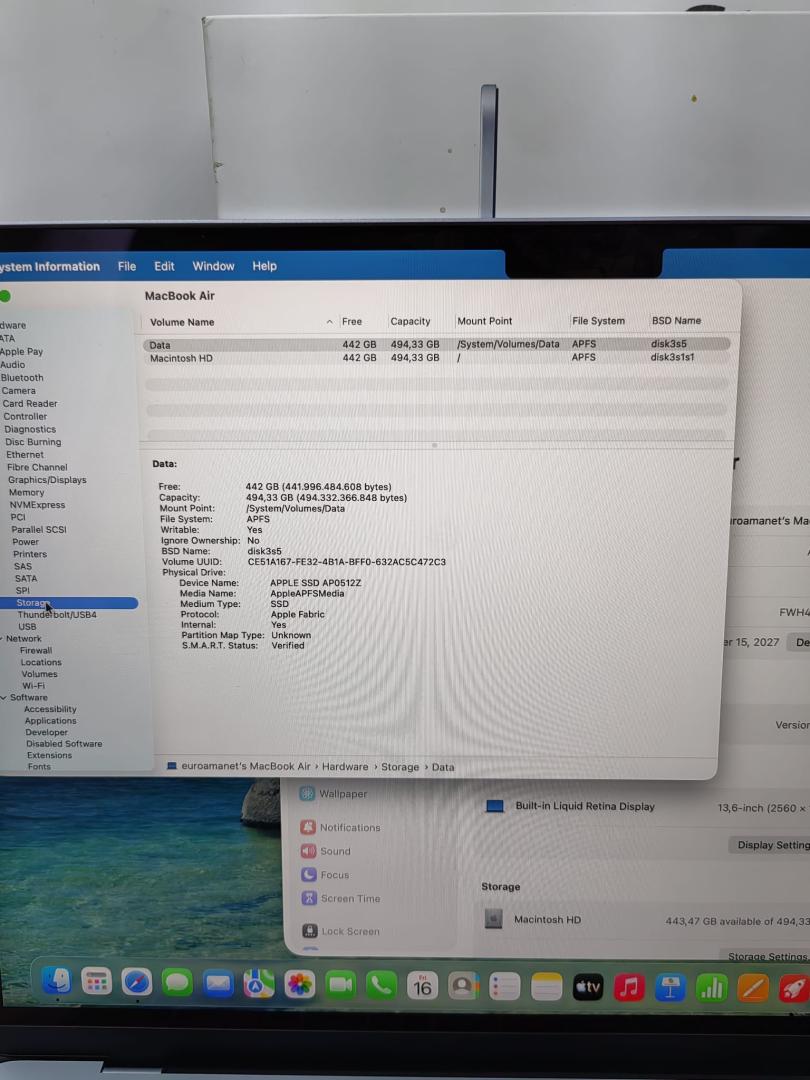The height and width of the screenshot is (1080, 810).
Task: Sort the table by the Free column
Action: [352, 321]
